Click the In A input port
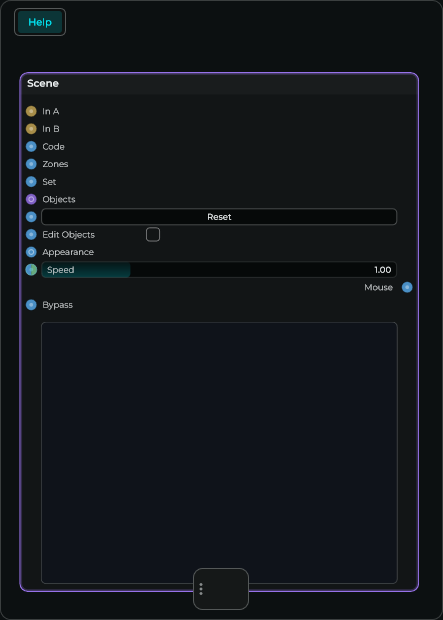 [x=31, y=112]
